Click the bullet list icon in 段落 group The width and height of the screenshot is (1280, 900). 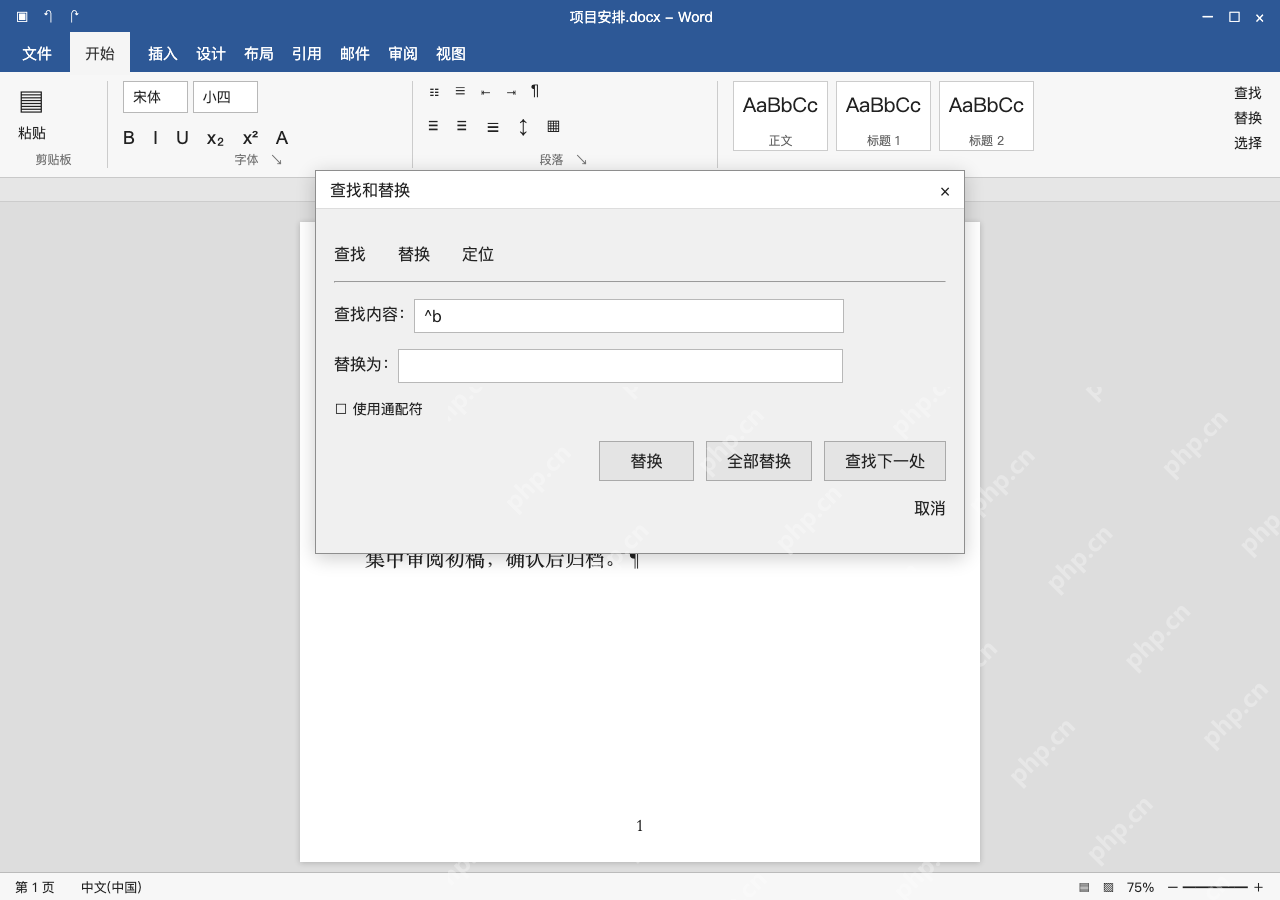pos(434,92)
